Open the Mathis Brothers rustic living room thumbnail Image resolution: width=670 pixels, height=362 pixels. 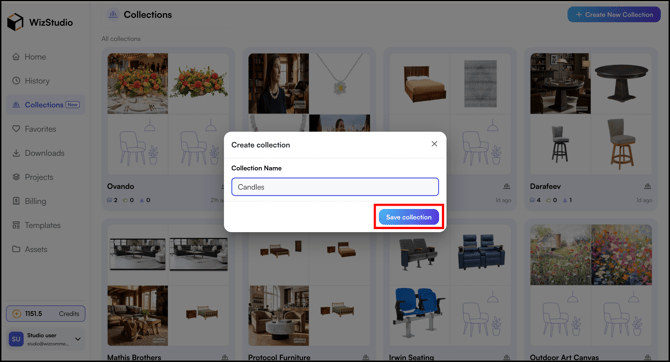(138, 316)
